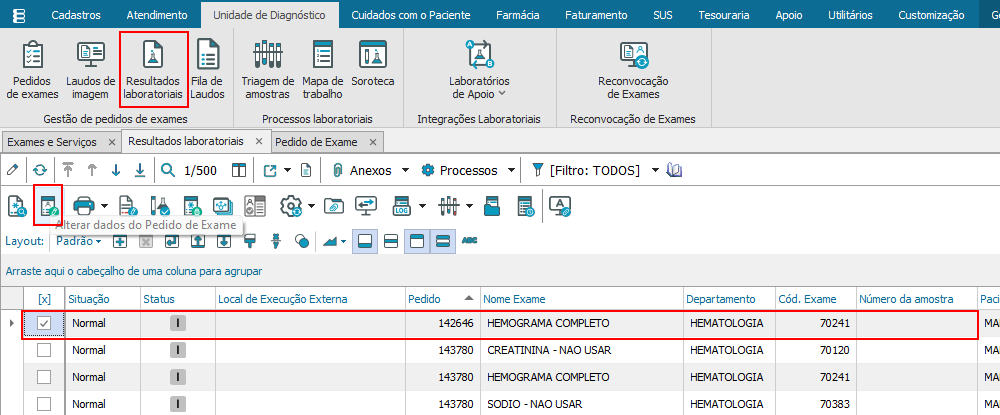This screenshot has height=415, width=1000.
Task: Sort by Pedido column header
Action: (443, 299)
